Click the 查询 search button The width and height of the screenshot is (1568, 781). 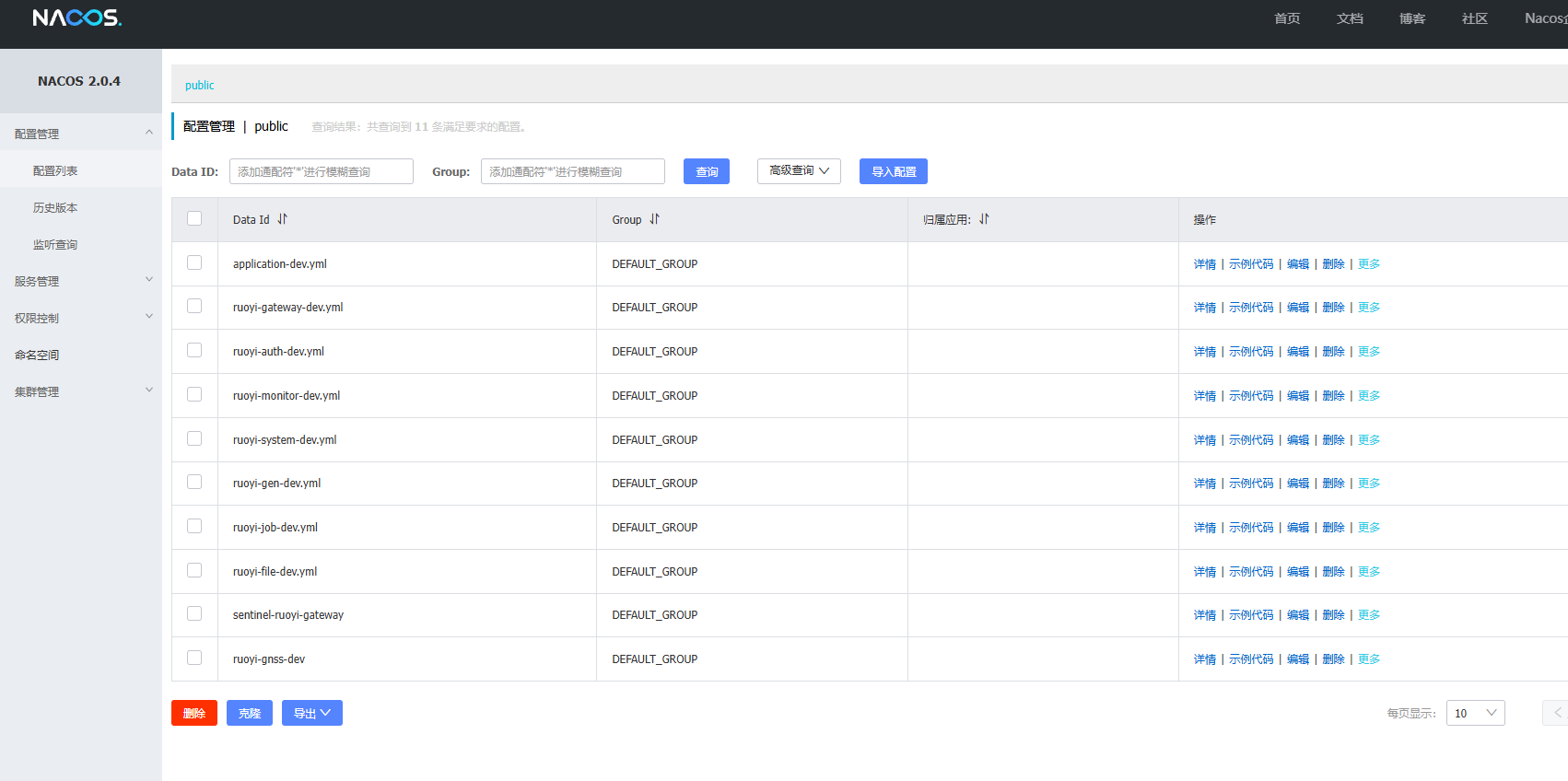(707, 171)
